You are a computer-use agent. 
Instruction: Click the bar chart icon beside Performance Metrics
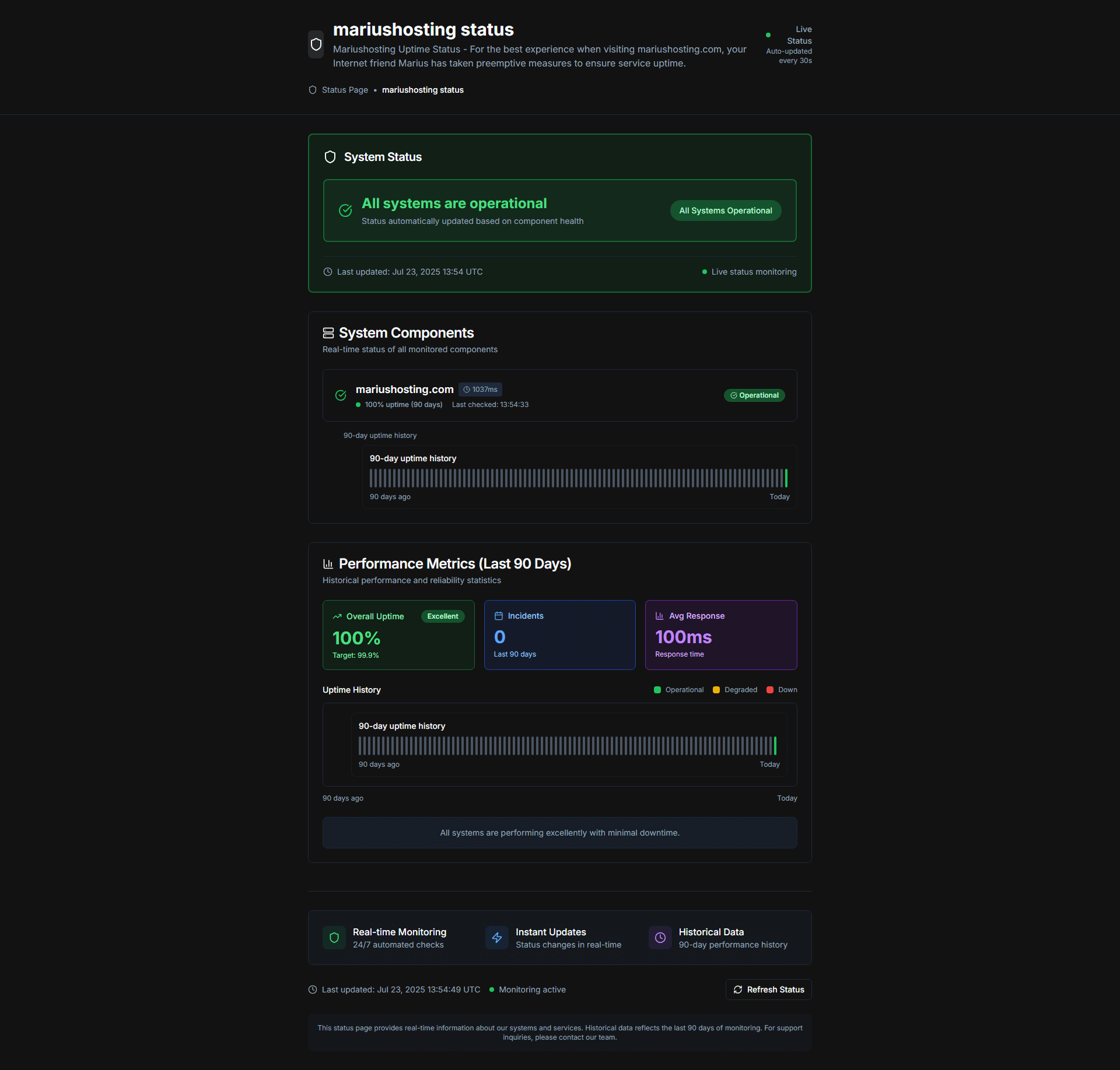(x=328, y=564)
